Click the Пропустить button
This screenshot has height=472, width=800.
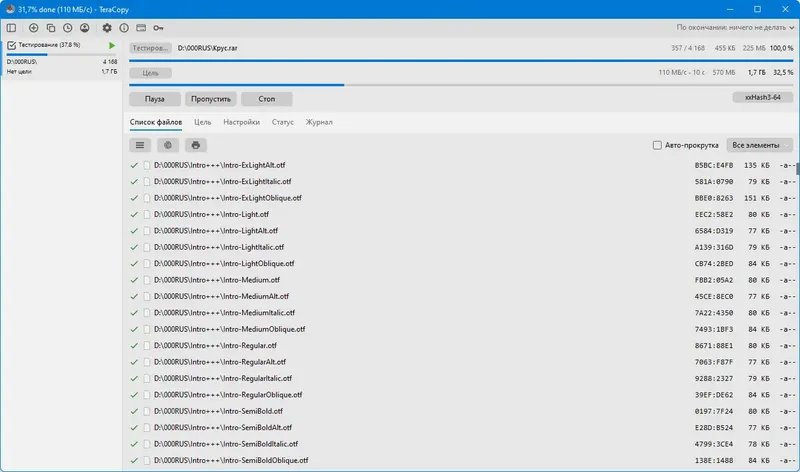pos(211,99)
